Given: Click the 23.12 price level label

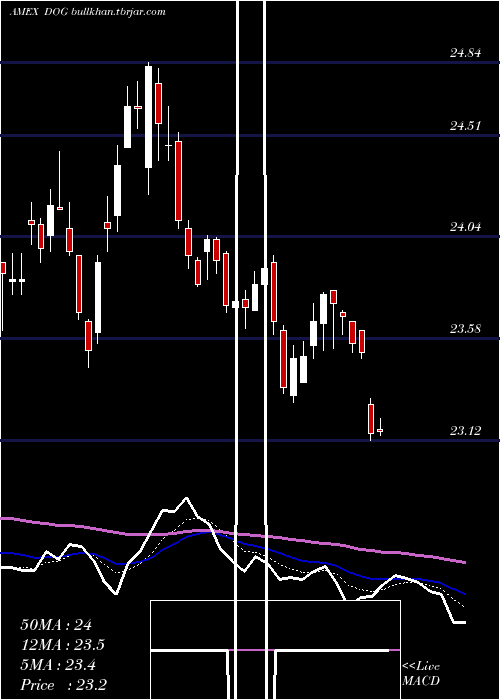Looking at the screenshot, I should pyautogui.click(x=466, y=431).
